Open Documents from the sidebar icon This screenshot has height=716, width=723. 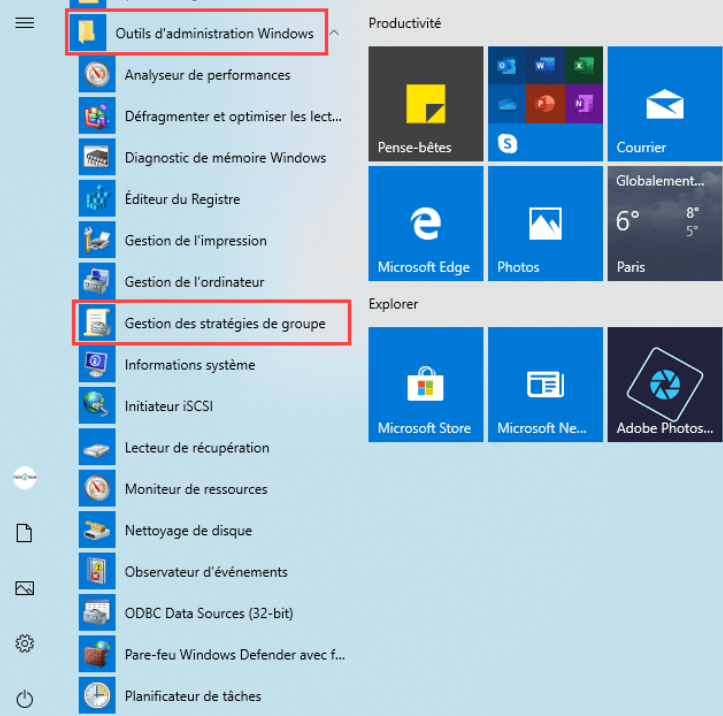point(24,533)
